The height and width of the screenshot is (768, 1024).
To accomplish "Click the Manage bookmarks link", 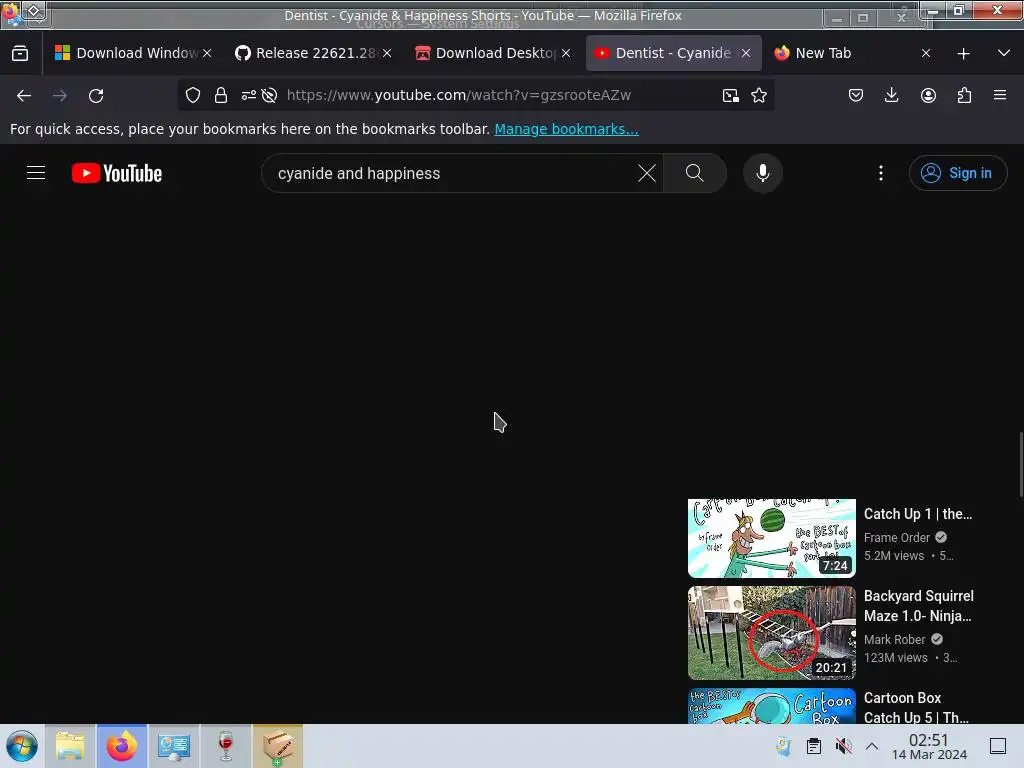I will pyautogui.click(x=566, y=129).
